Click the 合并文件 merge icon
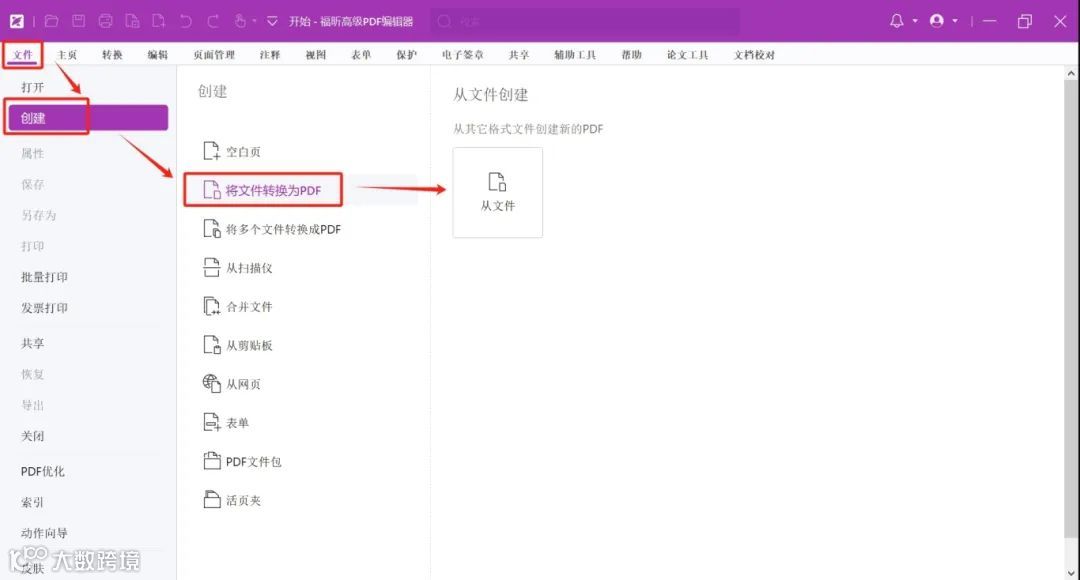Screen dimensions: 1080x580 coord(211,306)
